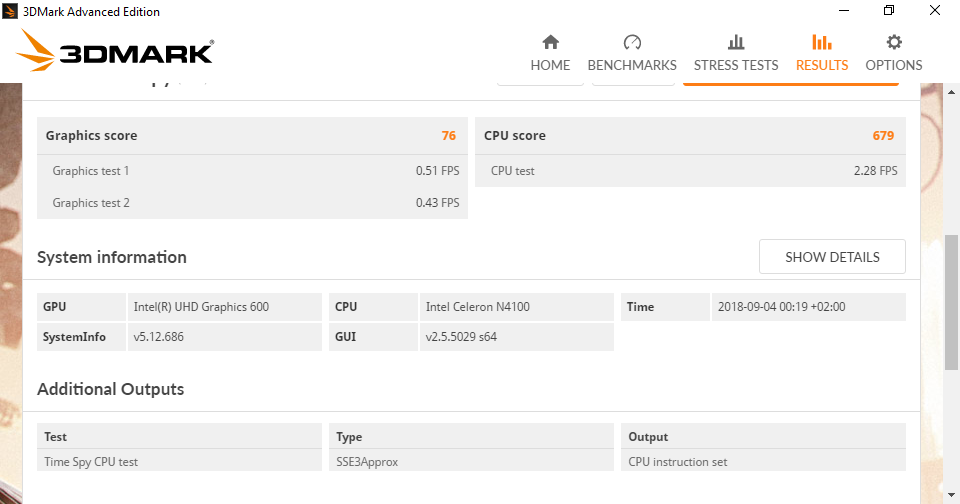960x504 pixels.
Task: Click the SSE3Approx type cell
Action: 471,462
